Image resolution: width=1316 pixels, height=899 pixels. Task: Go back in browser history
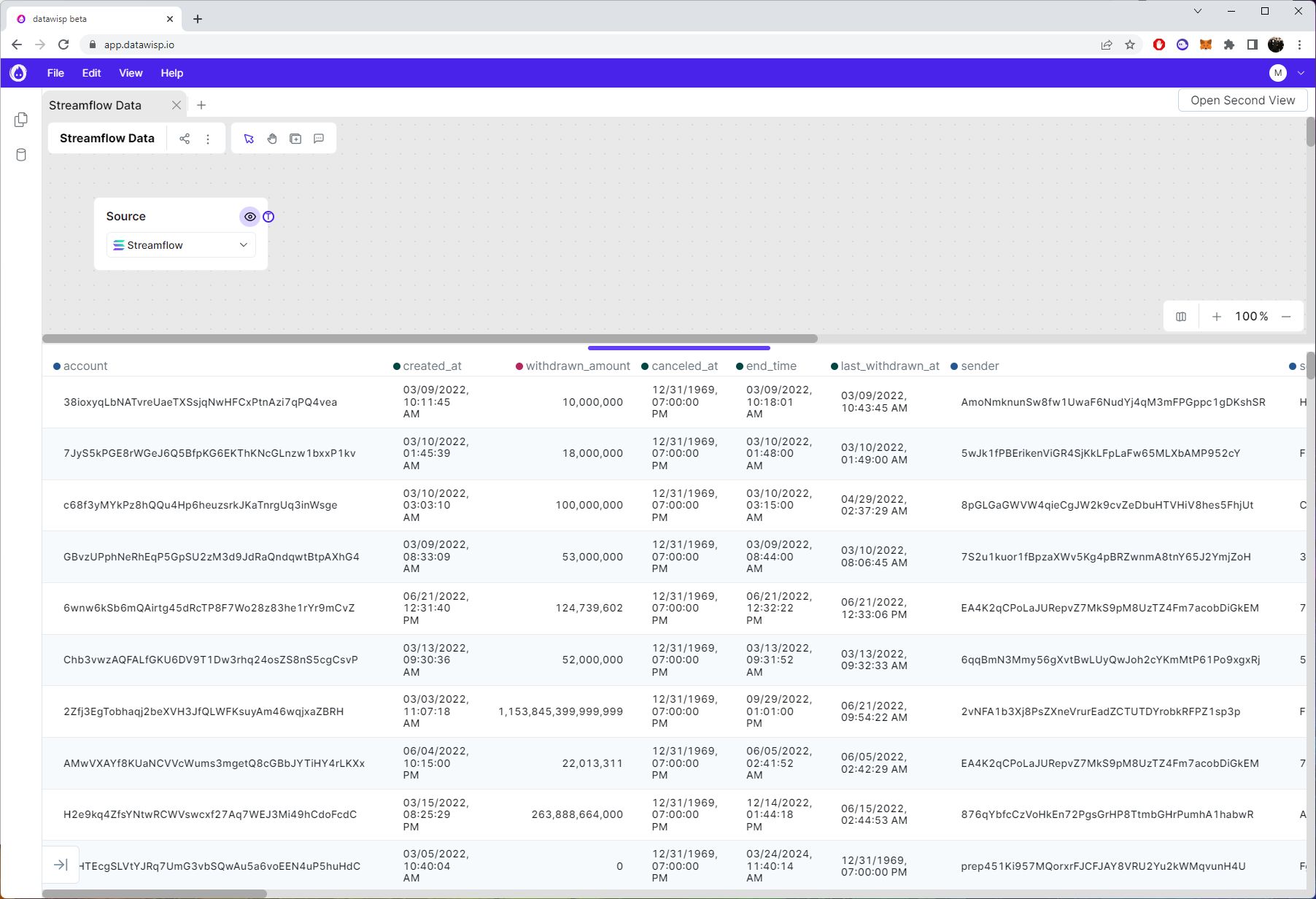(17, 45)
